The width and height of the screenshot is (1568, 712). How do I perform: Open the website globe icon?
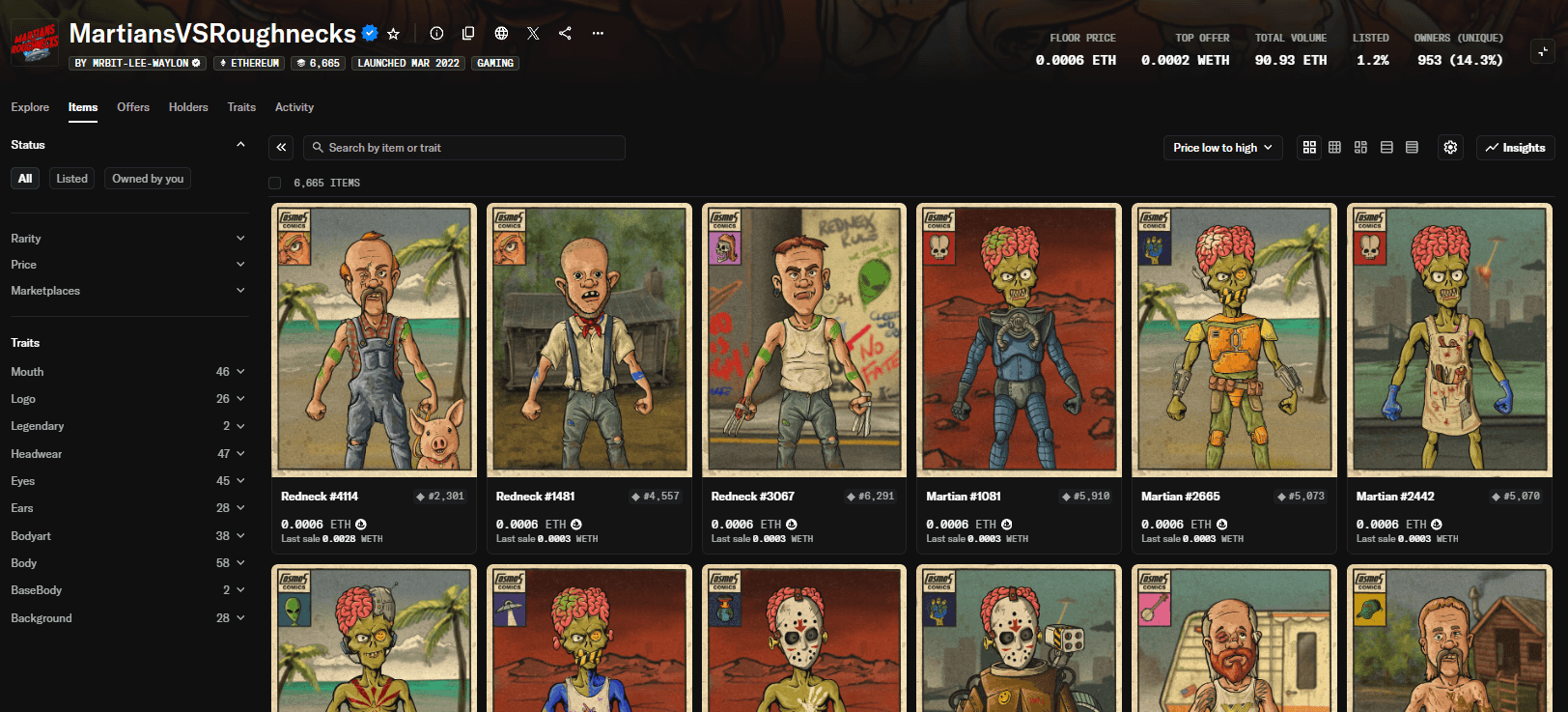[501, 34]
